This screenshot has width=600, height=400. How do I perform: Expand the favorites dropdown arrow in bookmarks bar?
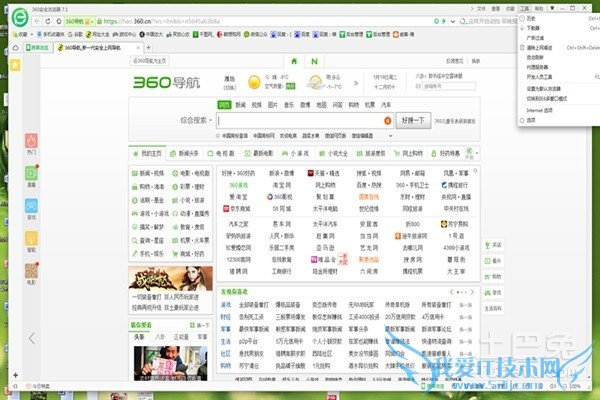32,34
